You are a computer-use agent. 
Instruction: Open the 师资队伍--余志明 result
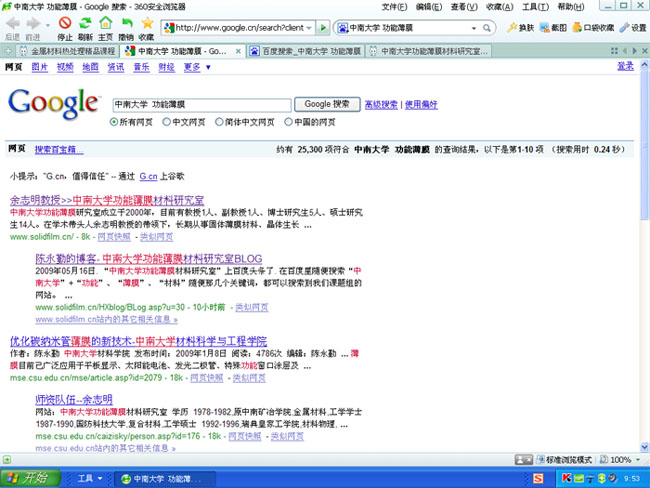[74, 400]
